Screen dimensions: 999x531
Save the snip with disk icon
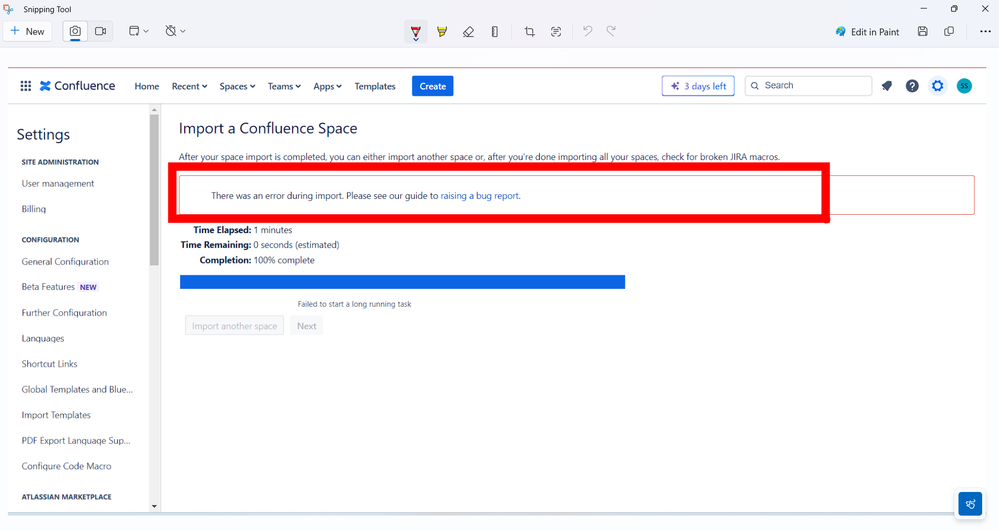coord(923,31)
